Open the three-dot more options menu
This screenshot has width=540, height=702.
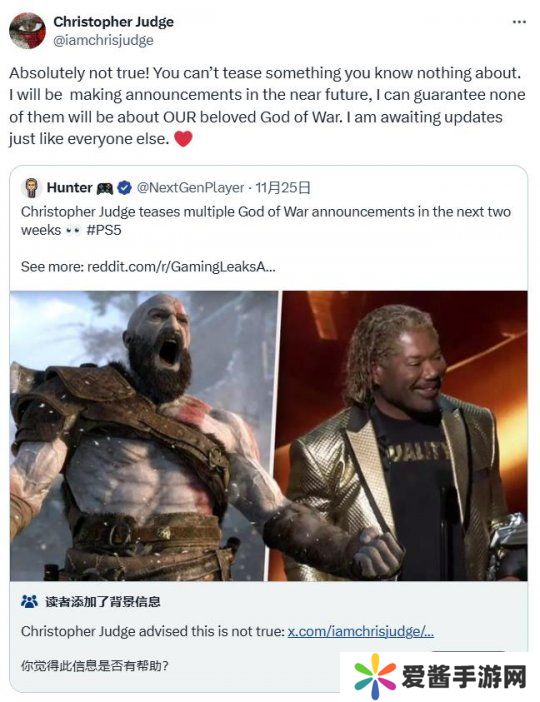pos(519,22)
